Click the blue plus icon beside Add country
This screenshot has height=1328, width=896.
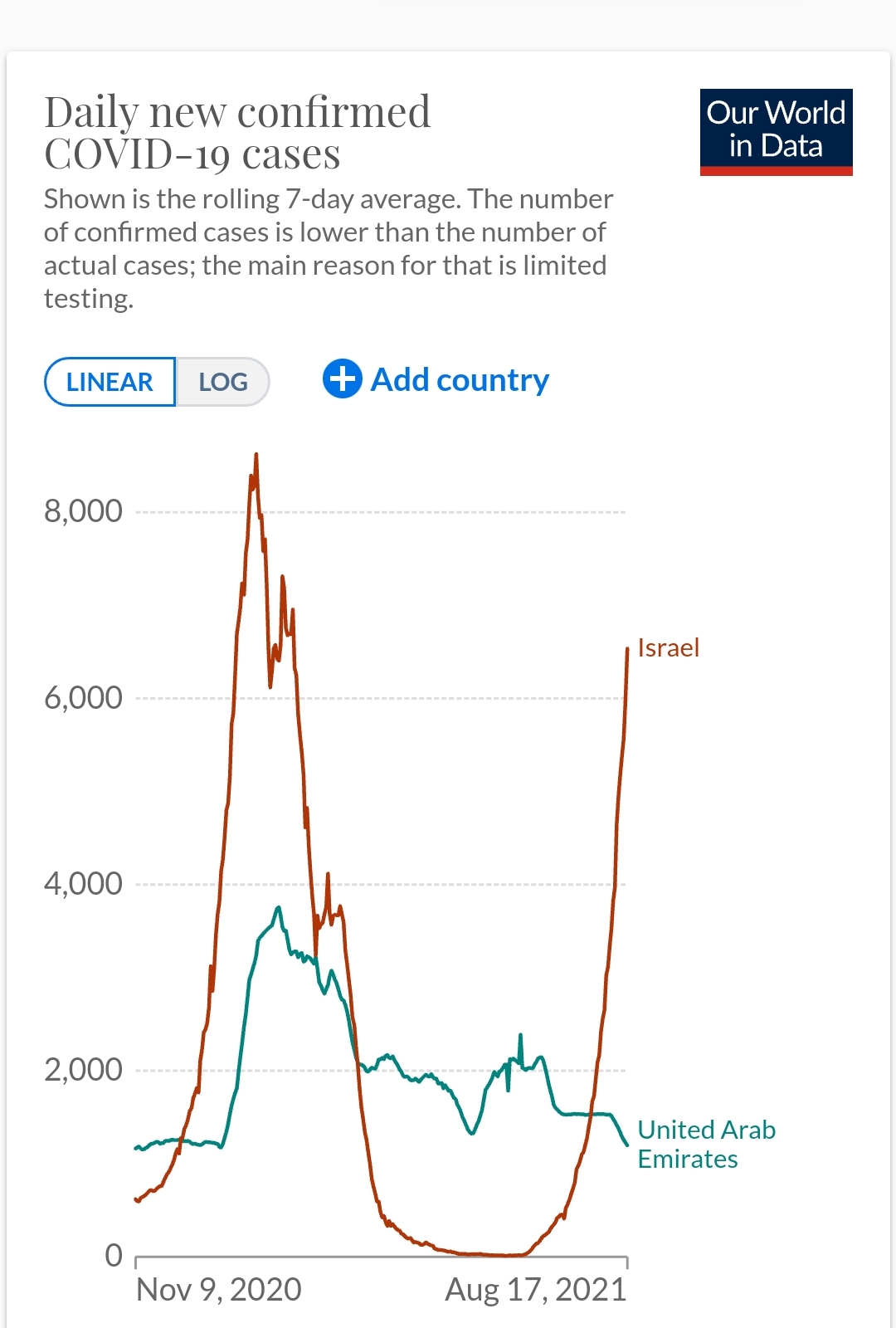tap(342, 379)
